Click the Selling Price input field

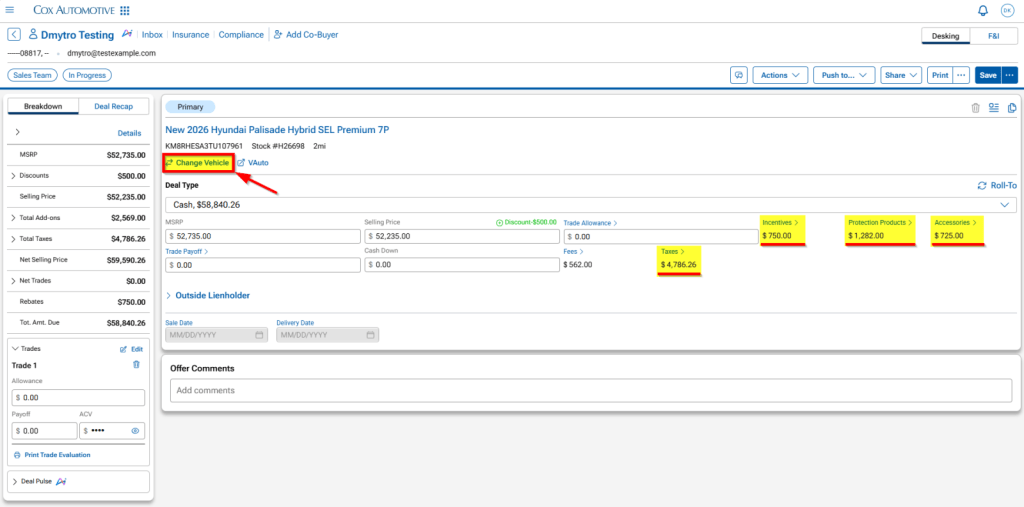462,237
